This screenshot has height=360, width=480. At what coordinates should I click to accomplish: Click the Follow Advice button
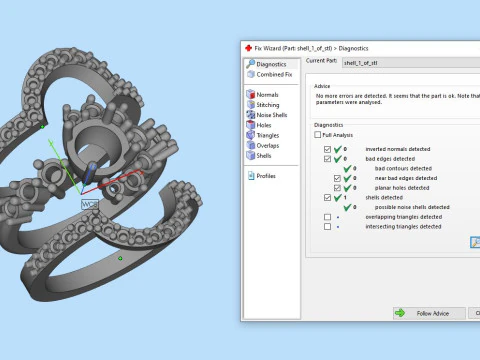coord(429,313)
